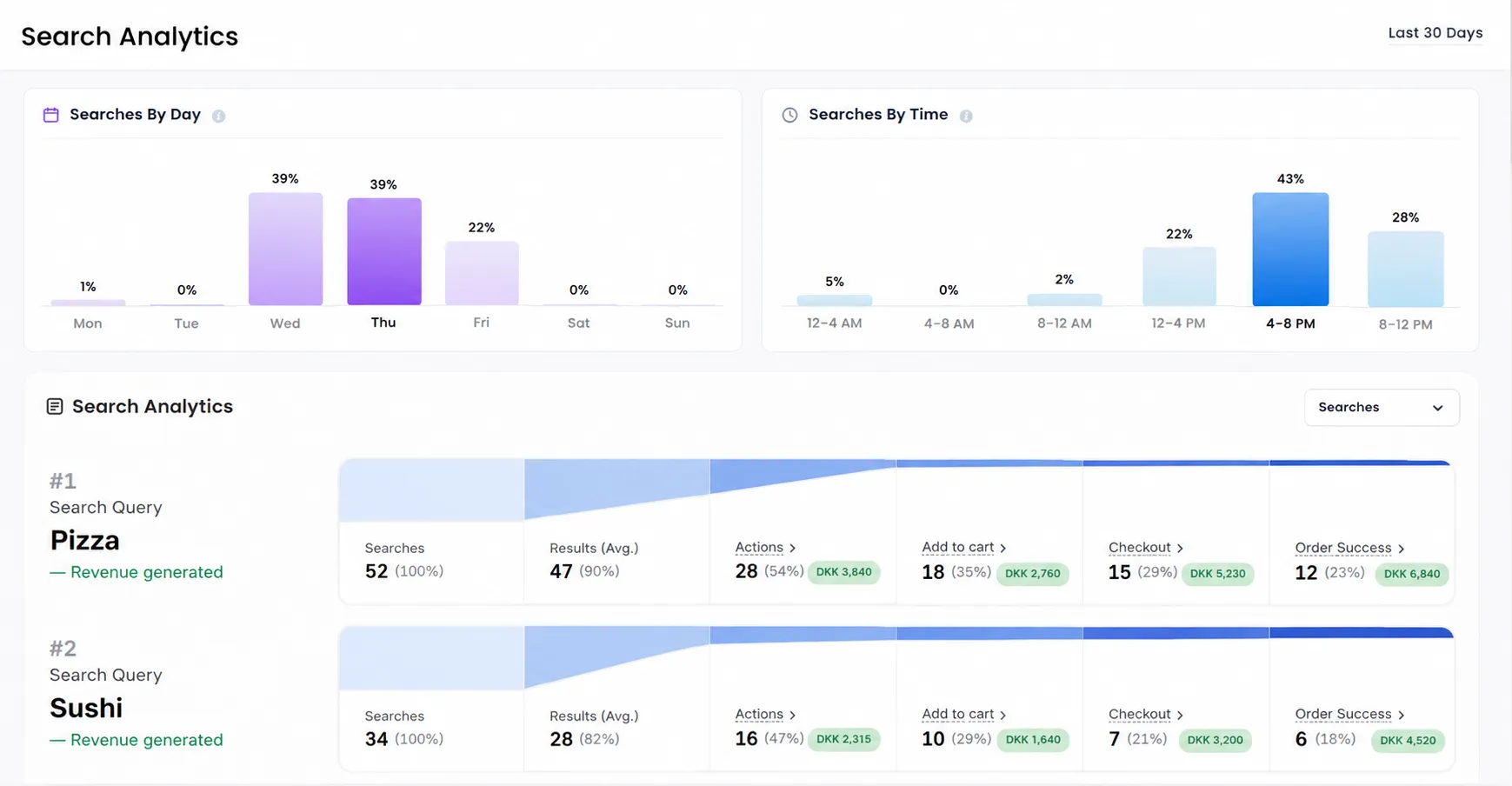Click the Pizza search query title
Screen dimensions: 1512x786
tap(84, 540)
